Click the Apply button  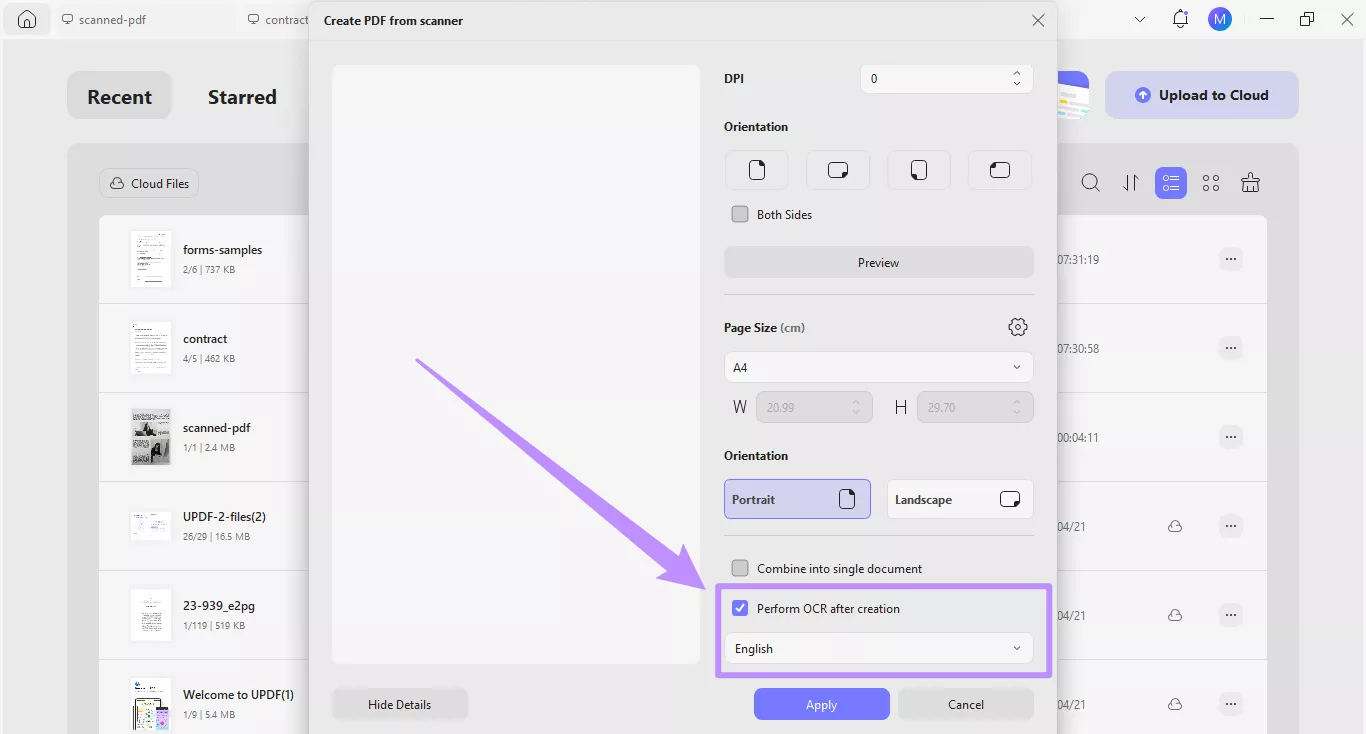click(x=821, y=704)
